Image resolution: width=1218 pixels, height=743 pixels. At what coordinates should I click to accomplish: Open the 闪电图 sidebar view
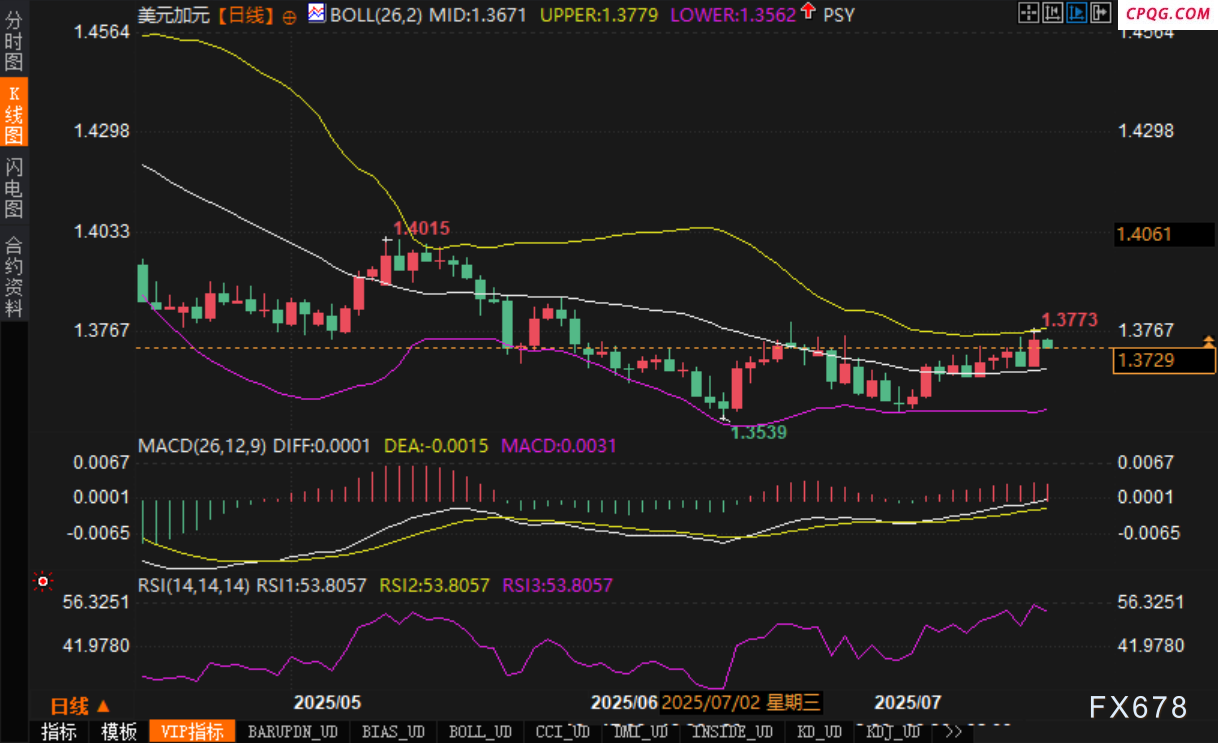click(14, 187)
